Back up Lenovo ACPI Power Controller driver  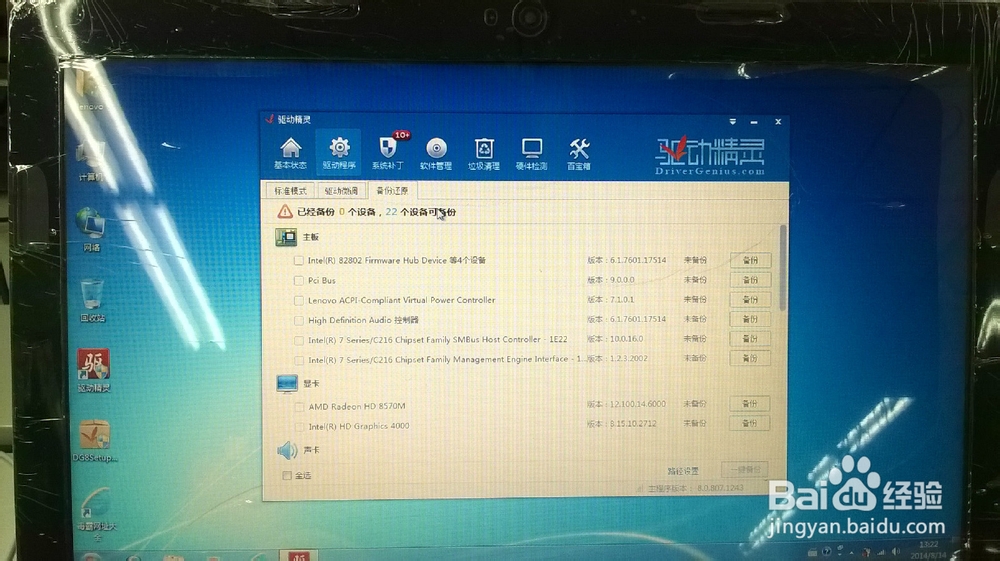click(750, 300)
